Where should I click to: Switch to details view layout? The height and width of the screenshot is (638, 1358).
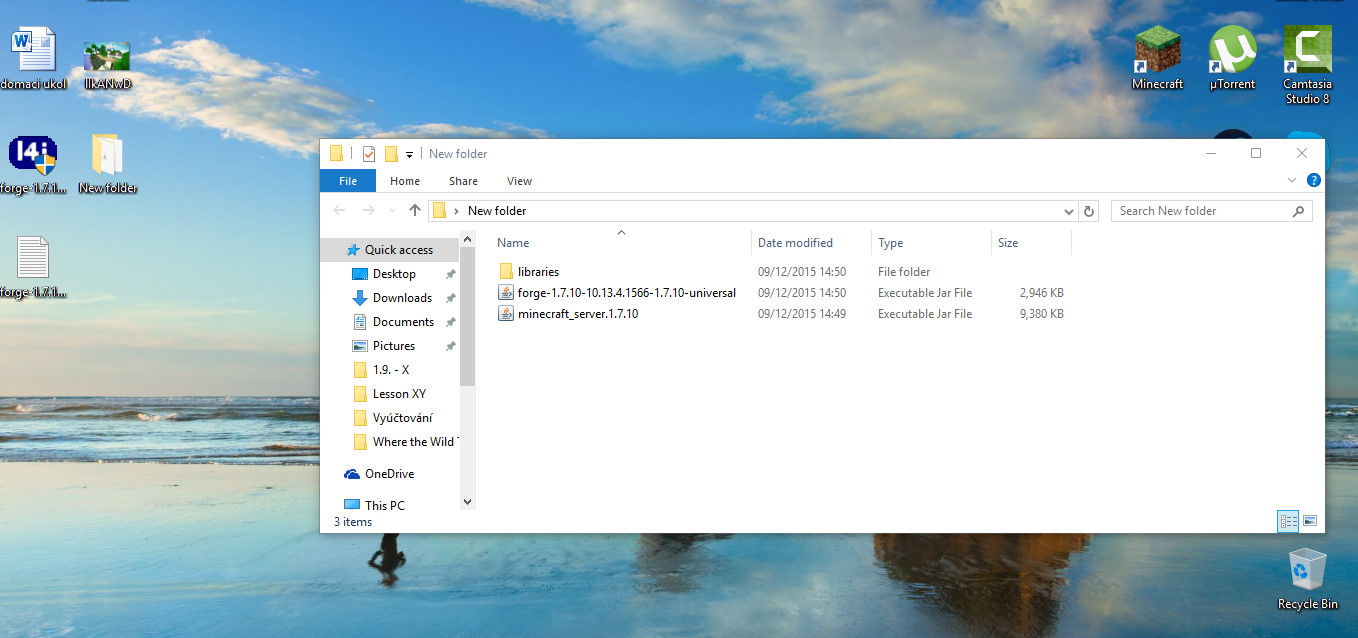point(1288,521)
